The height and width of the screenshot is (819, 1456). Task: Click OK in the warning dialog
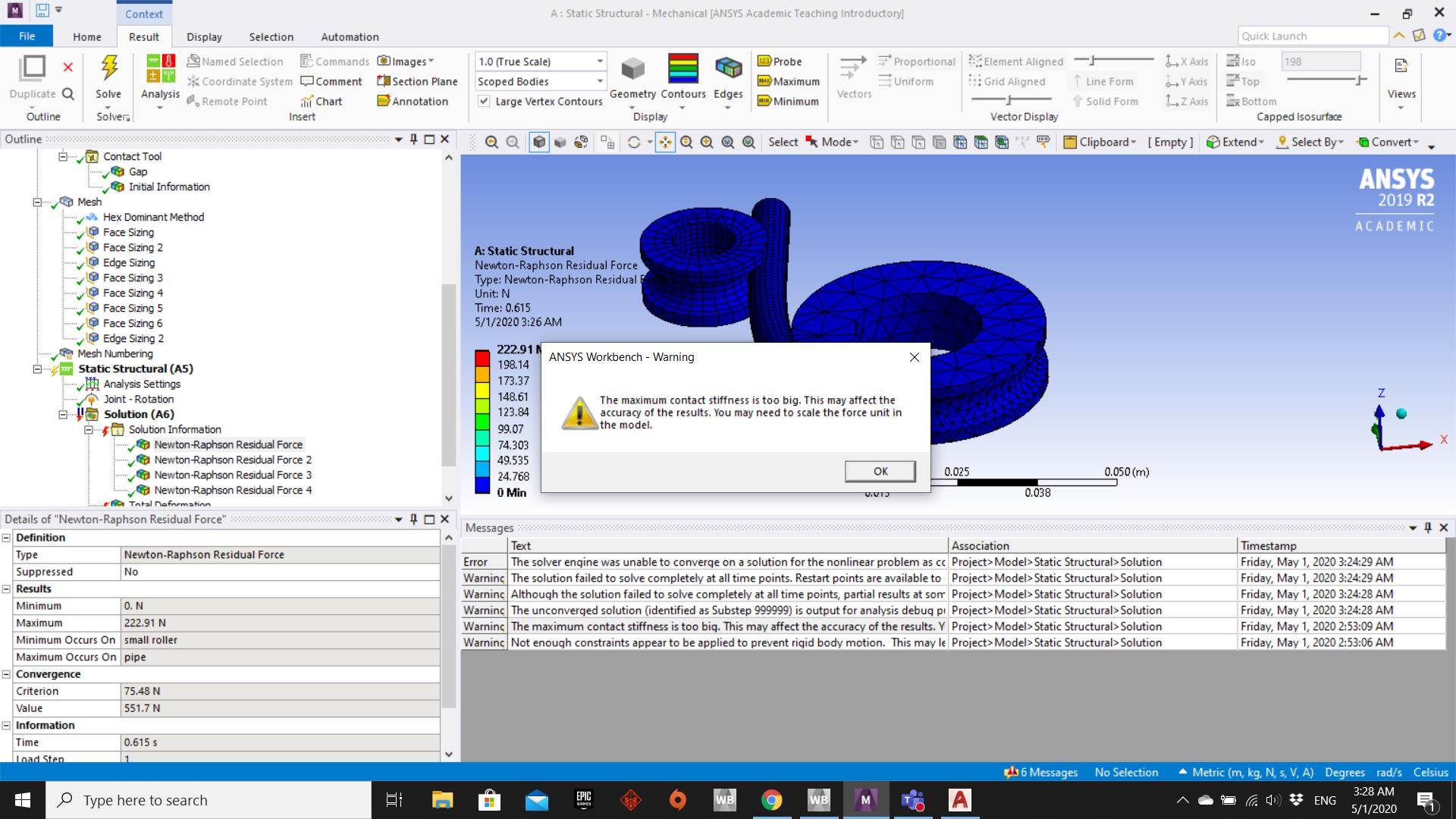[x=880, y=471]
